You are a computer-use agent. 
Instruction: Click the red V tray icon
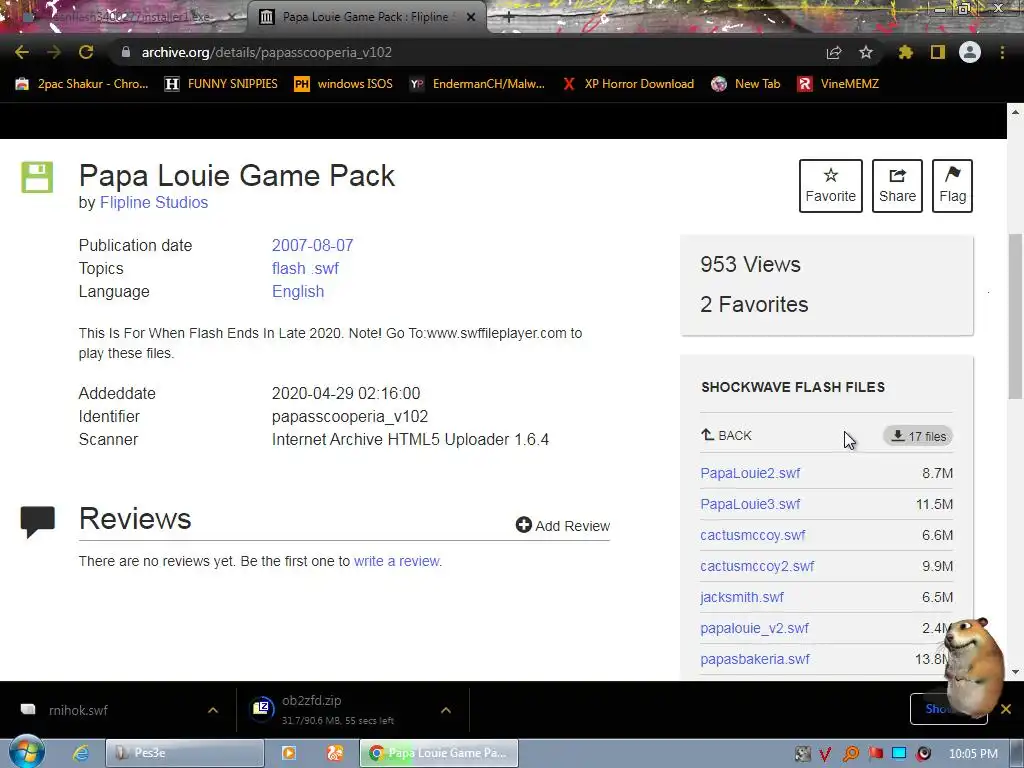tap(825, 754)
